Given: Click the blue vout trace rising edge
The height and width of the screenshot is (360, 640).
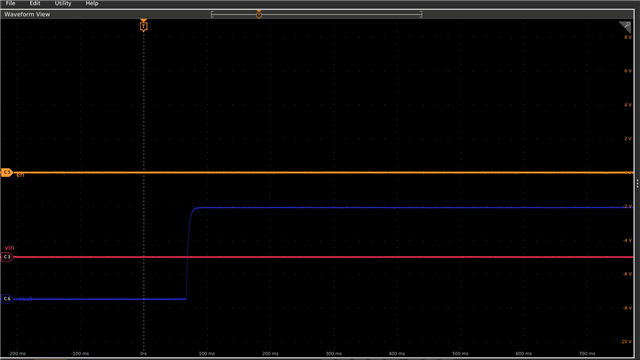Looking at the screenshot, I should tap(188, 253).
